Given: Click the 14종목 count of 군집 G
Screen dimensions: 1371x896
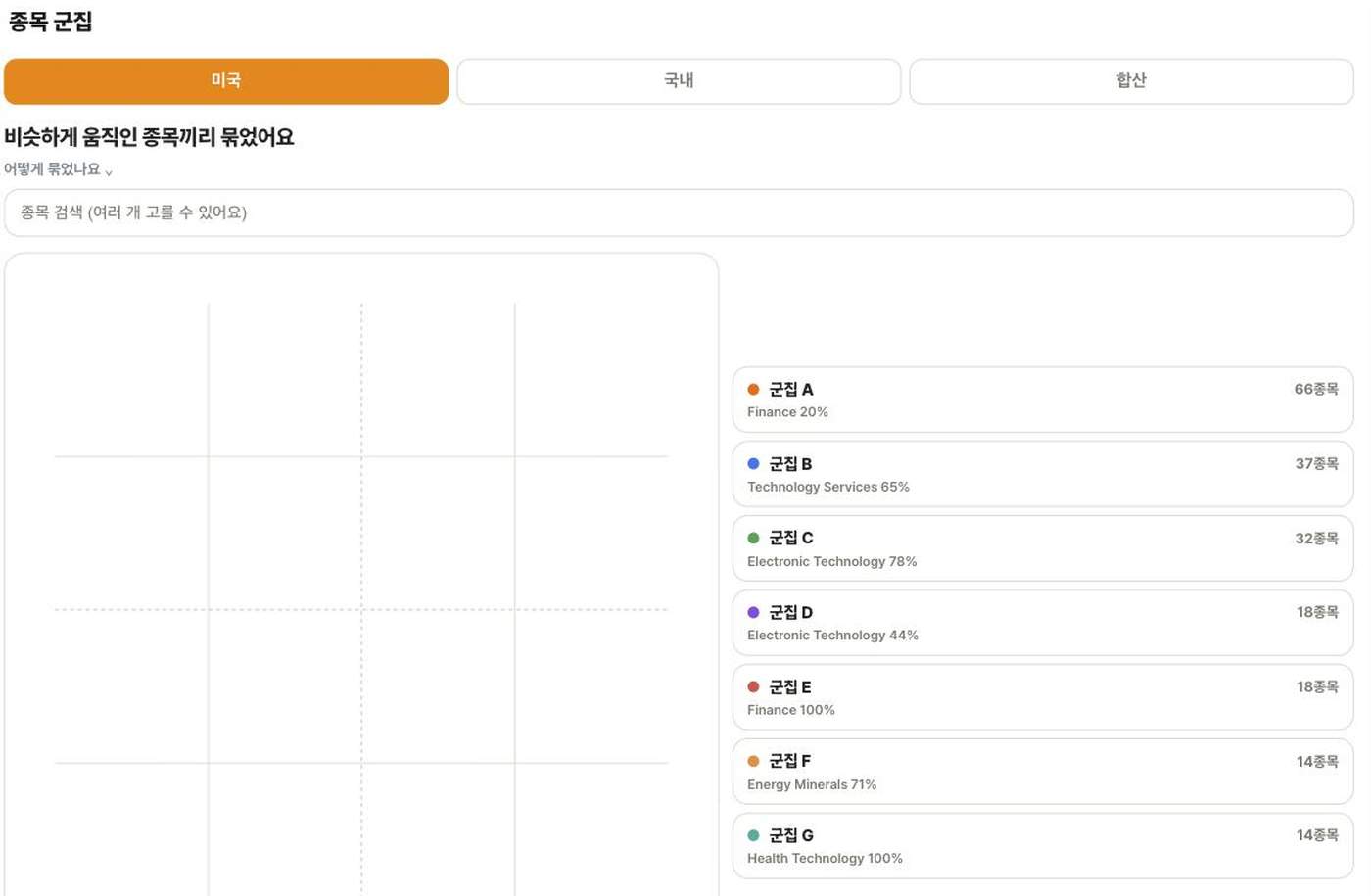Looking at the screenshot, I should coord(1317,835).
